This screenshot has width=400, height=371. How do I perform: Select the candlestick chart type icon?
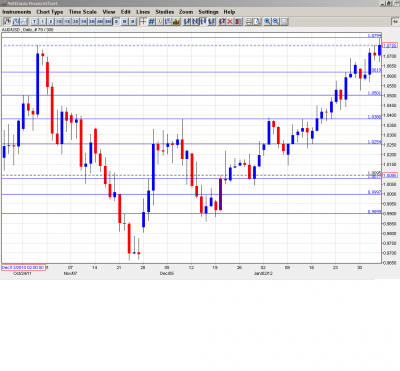click(x=7, y=22)
